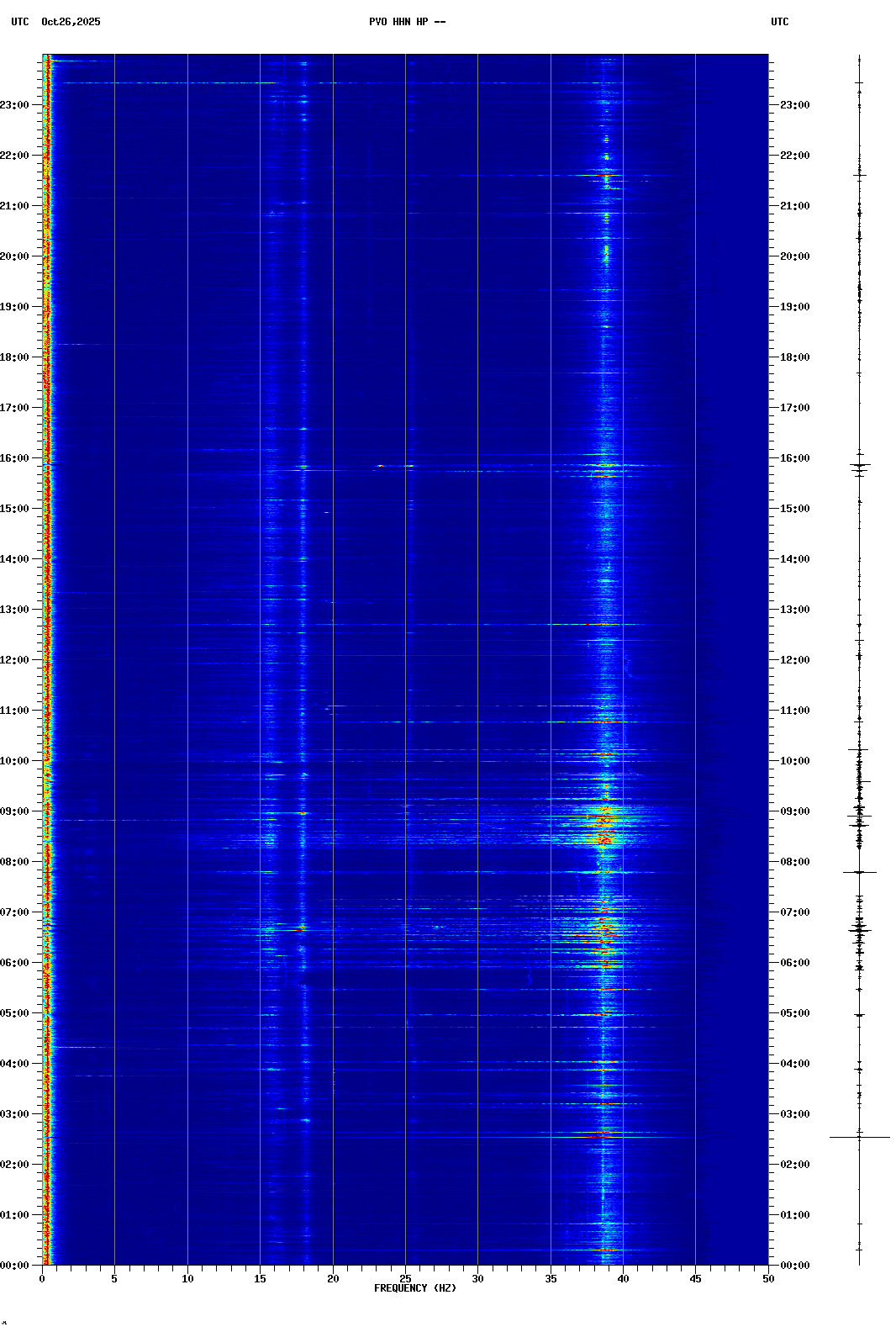Click the 15 tick on frequency axis
The image size is (896, 1332).
click(x=260, y=1279)
